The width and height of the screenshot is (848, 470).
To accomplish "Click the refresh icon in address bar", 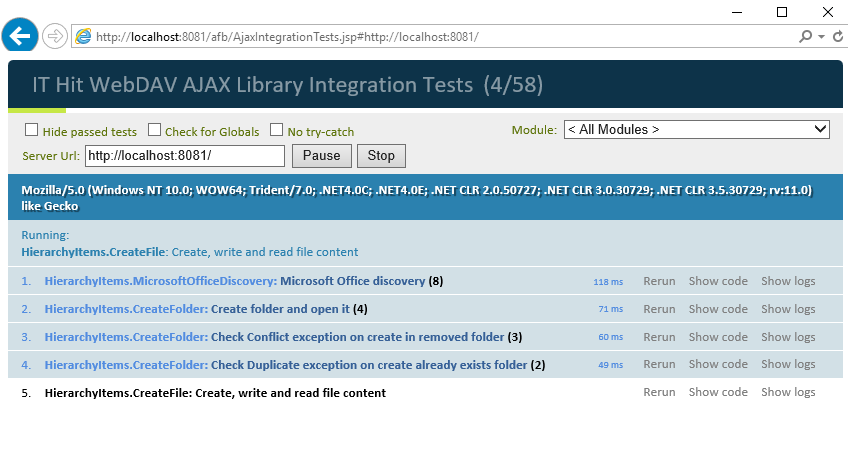I will point(838,36).
